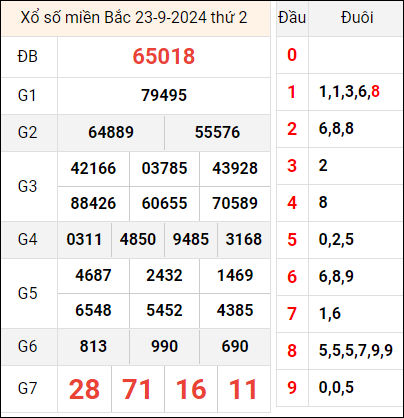The image size is (404, 418).
Task: Click tail values 1,1,3,6,8
Action: (x=349, y=92)
